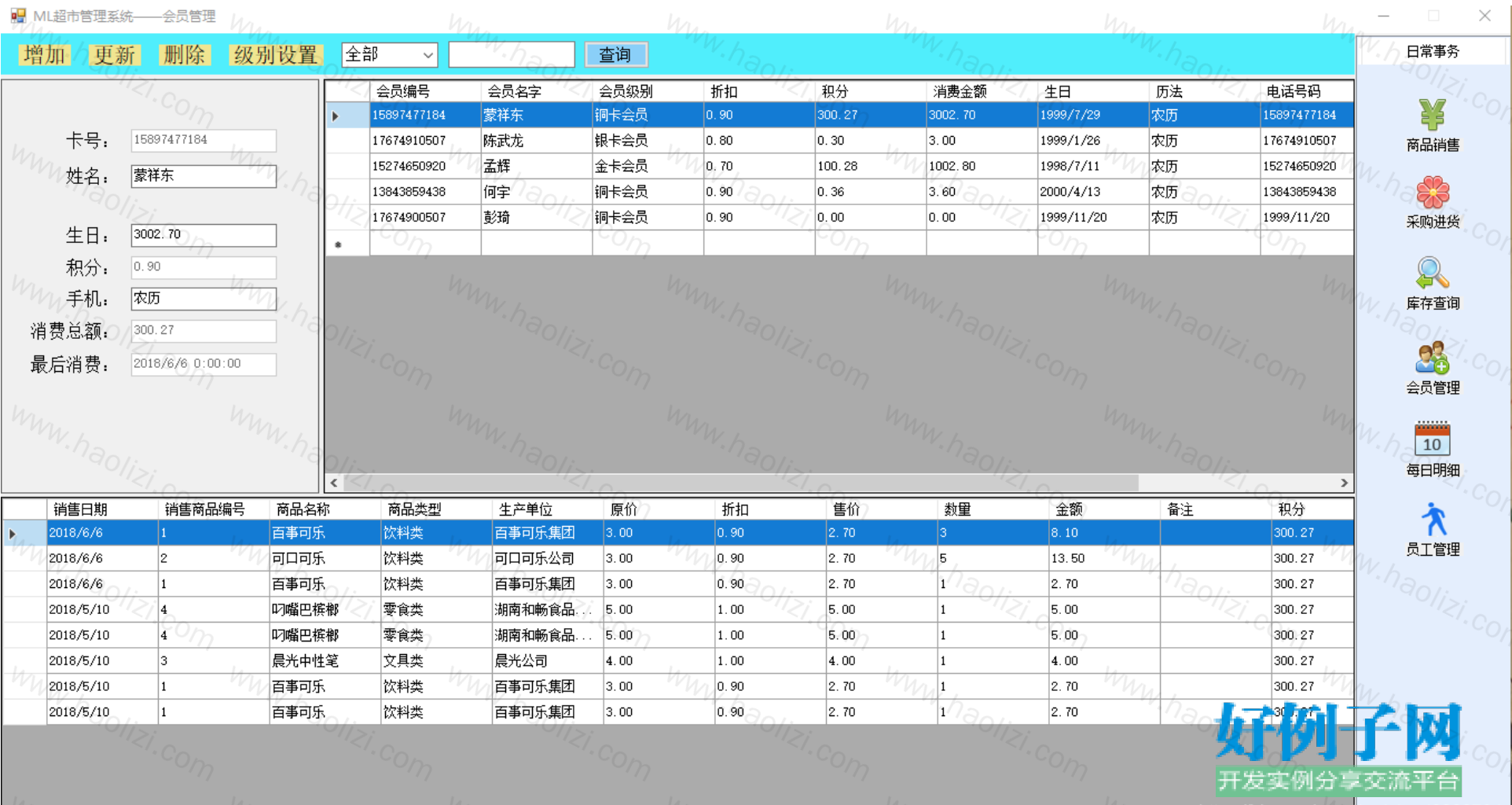Open 商品销售 yen icon in sidebar
The width and height of the screenshot is (1512, 805).
coord(1432,115)
